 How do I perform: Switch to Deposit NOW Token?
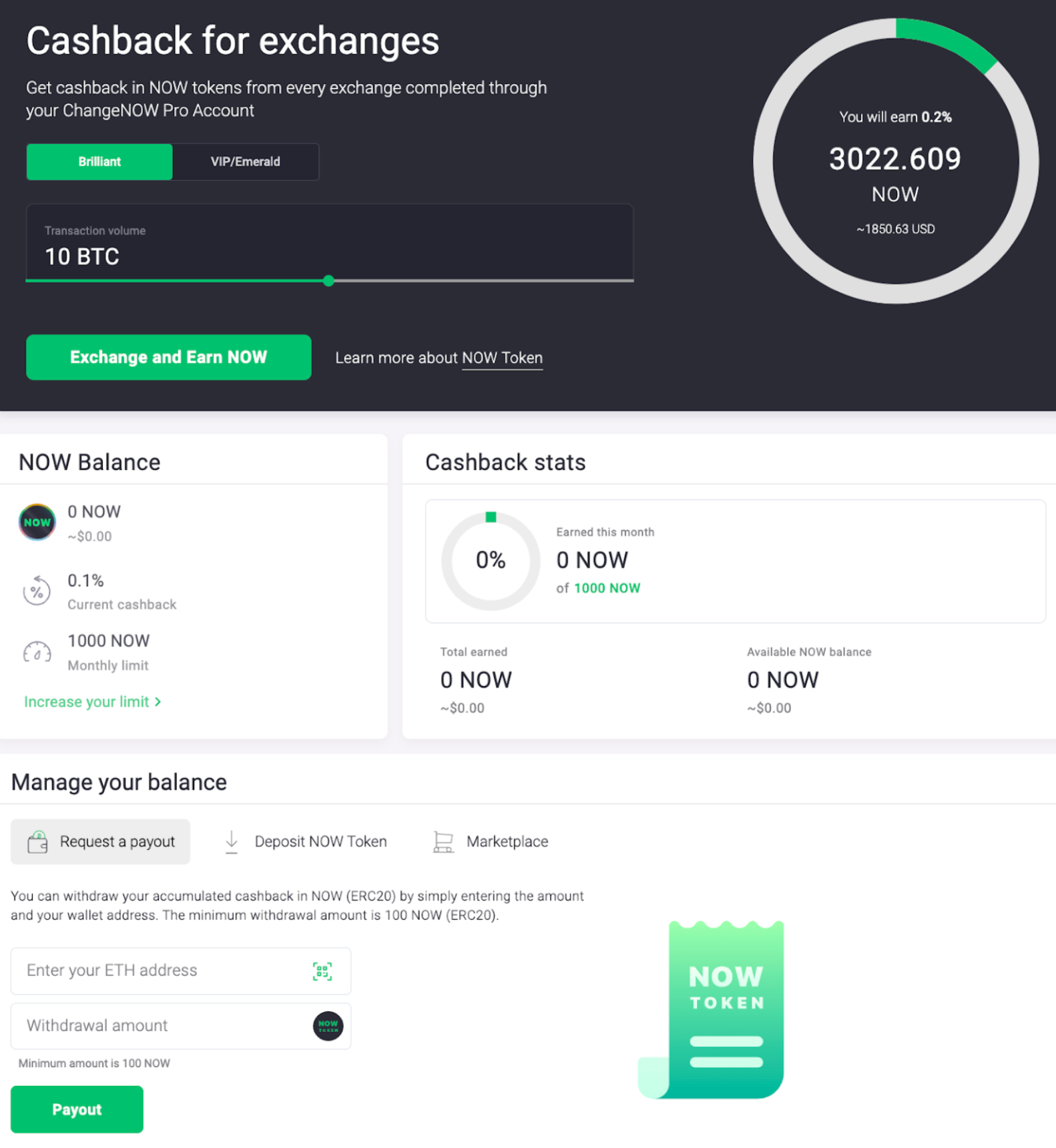point(320,841)
